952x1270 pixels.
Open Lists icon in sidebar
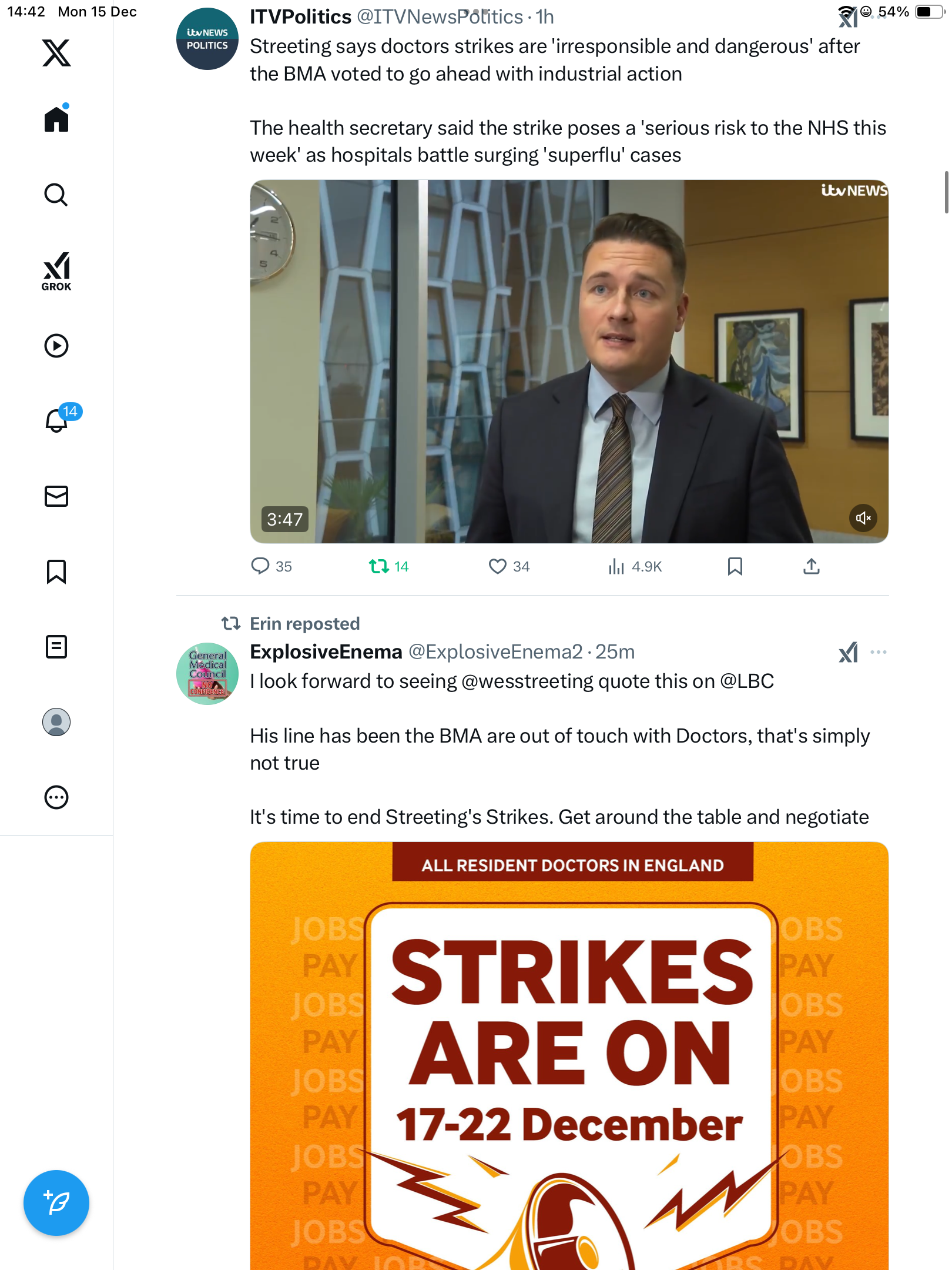pos(56,647)
